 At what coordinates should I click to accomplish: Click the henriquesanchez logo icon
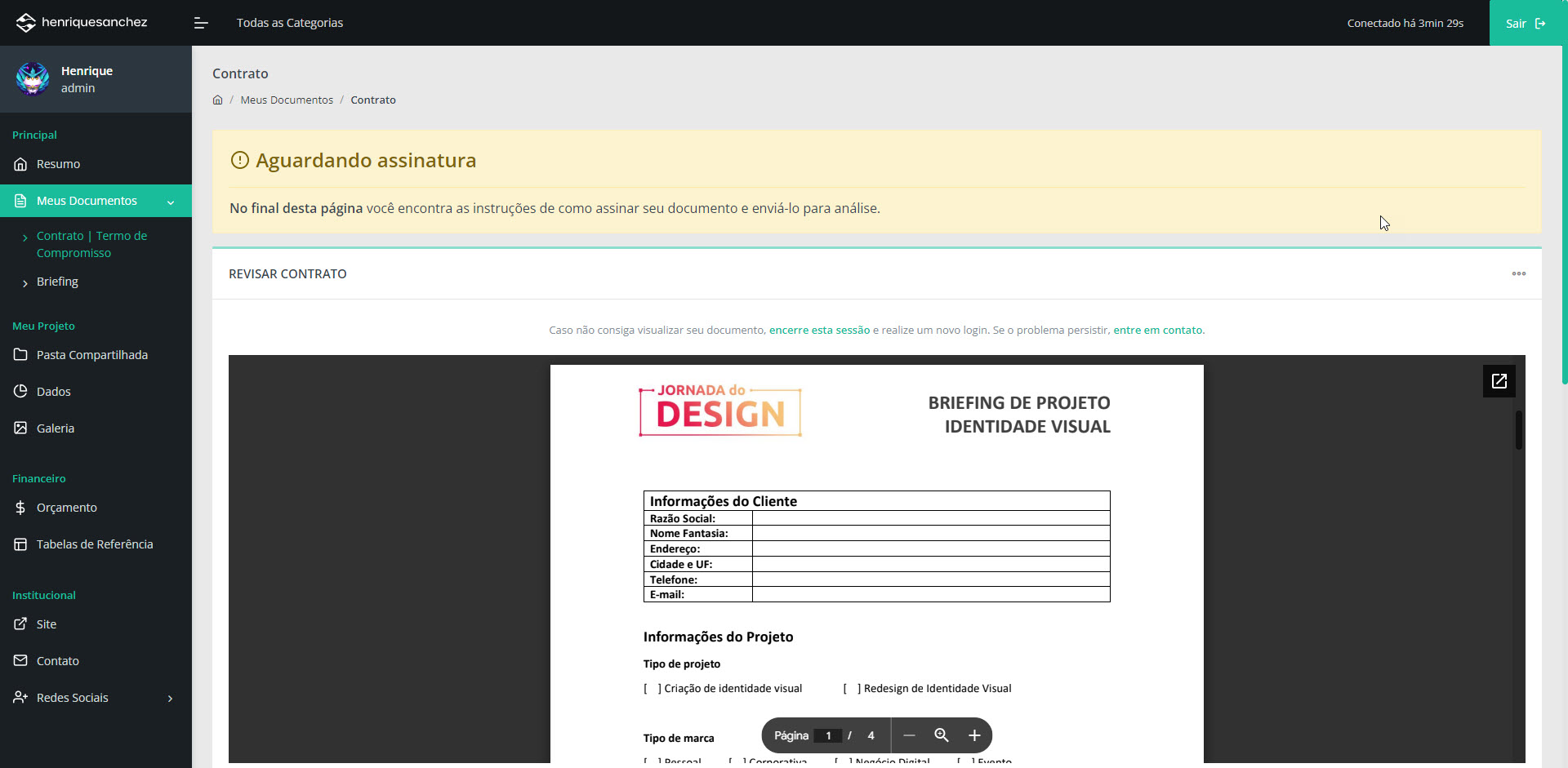coord(26,23)
